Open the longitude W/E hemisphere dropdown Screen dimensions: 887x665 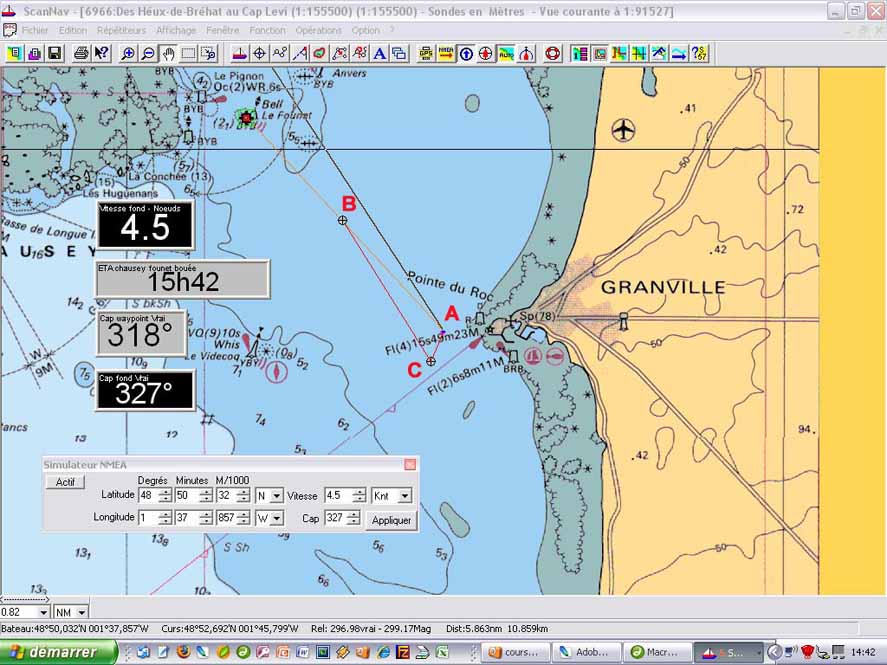point(276,518)
